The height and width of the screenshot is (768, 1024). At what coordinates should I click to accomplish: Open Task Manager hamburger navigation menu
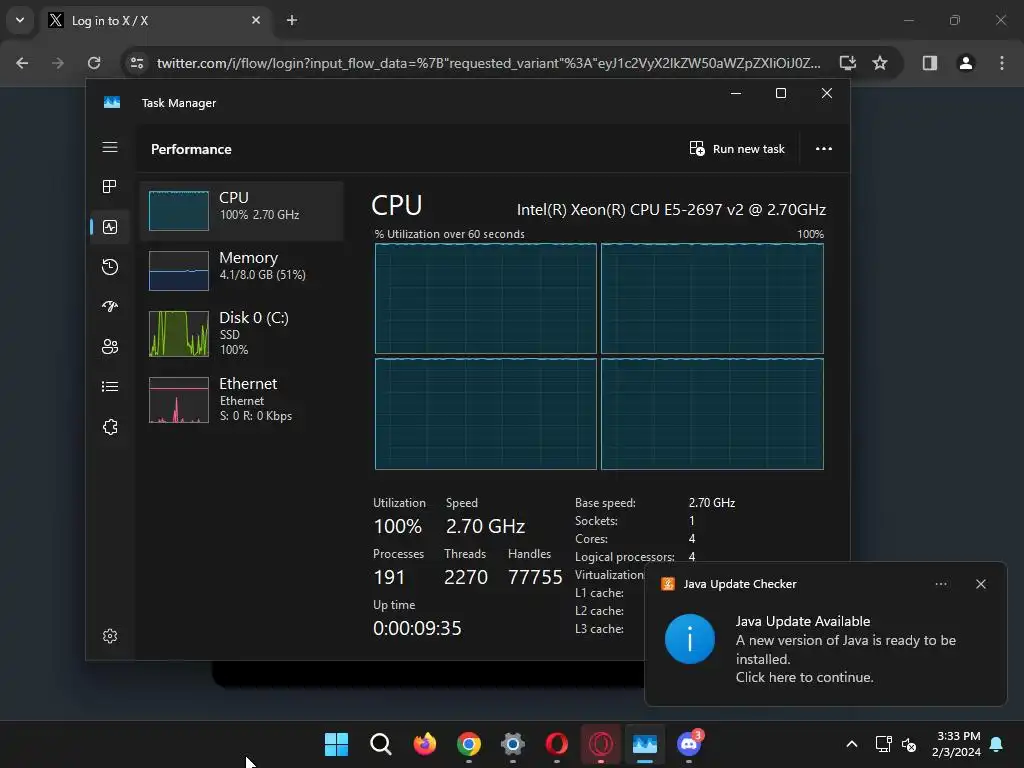pyautogui.click(x=110, y=147)
